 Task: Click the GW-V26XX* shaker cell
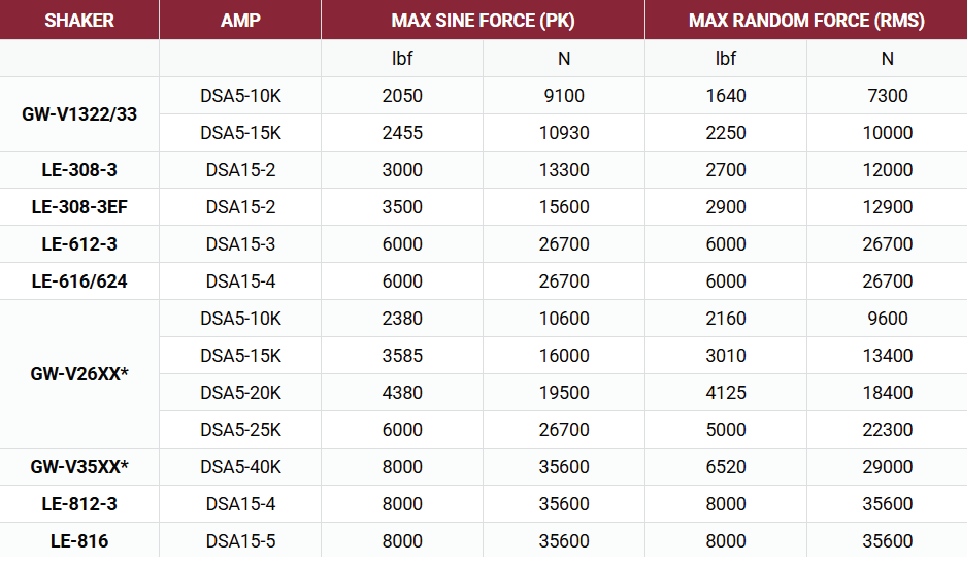click(79, 374)
